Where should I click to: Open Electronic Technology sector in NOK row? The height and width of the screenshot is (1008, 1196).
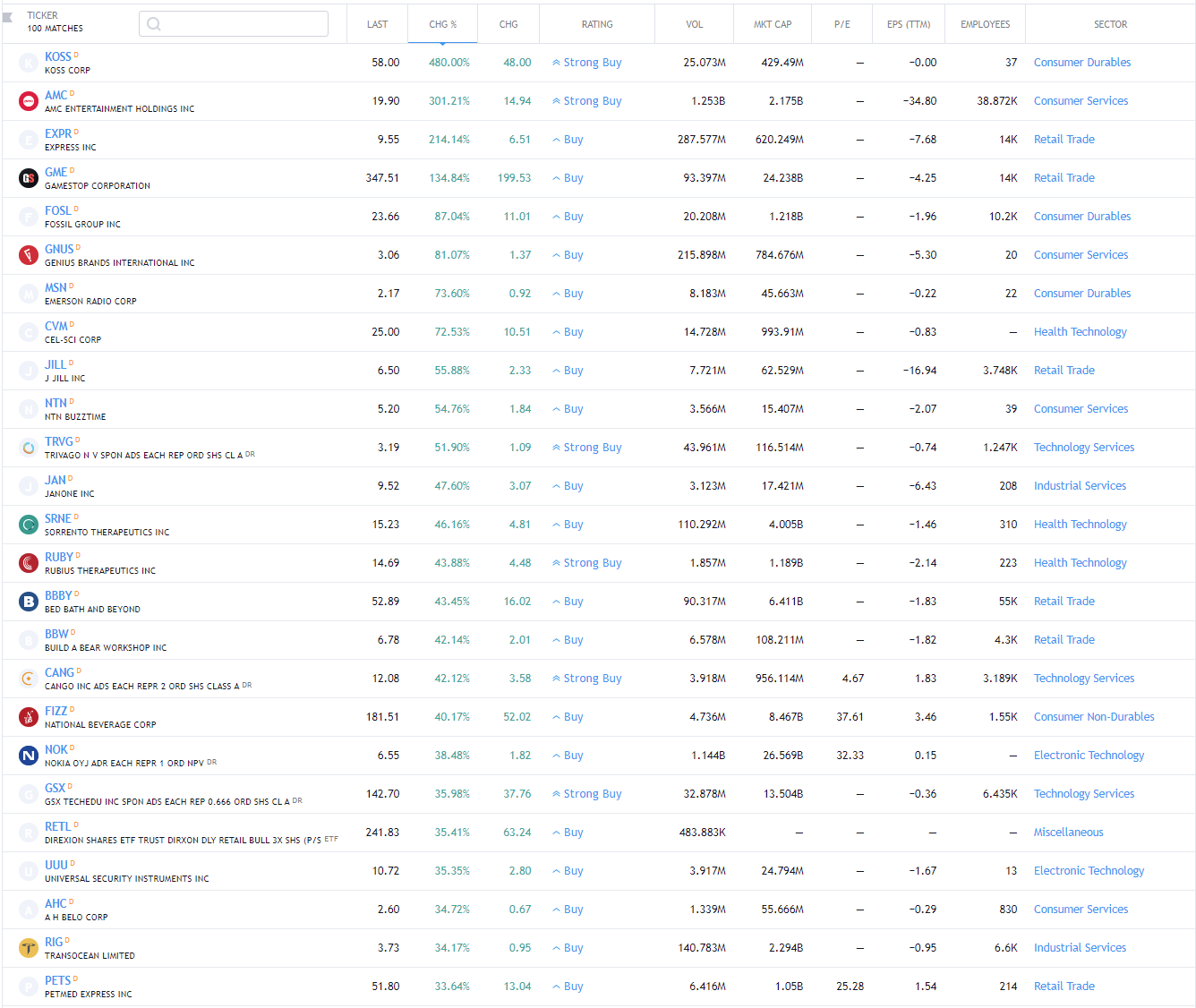[x=1089, y=756]
